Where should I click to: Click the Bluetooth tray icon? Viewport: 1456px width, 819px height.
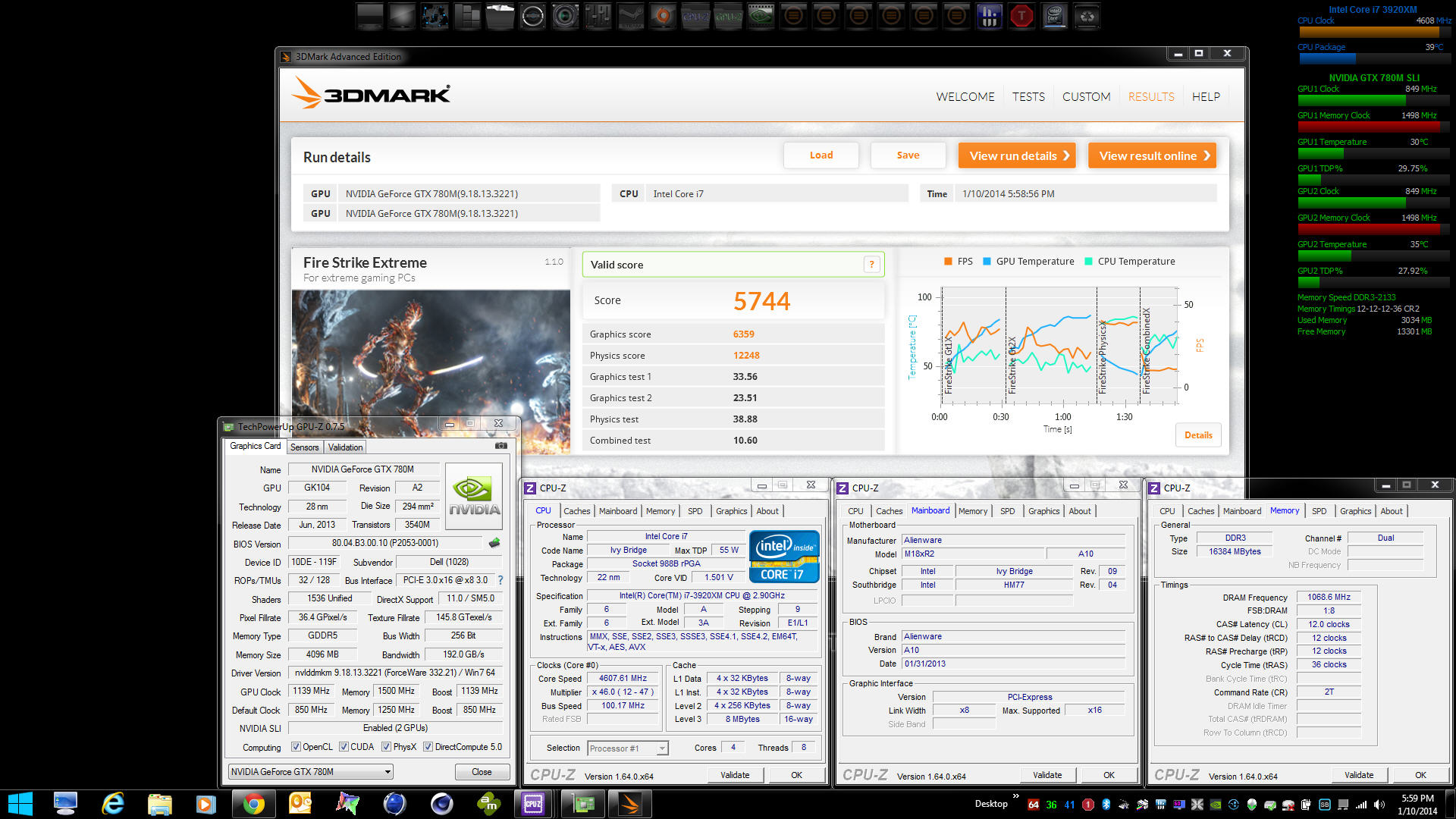tap(1106, 805)
